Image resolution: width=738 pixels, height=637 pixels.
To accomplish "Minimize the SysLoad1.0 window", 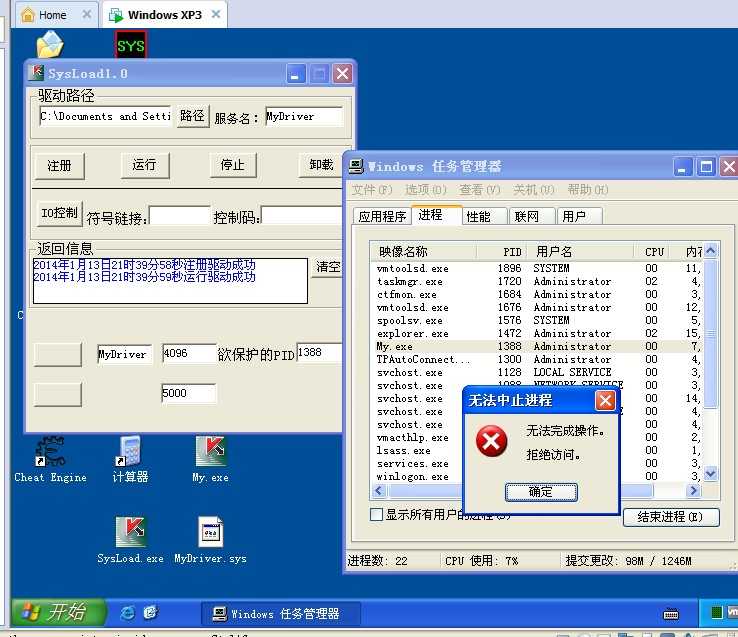I will tap(296, 74).
